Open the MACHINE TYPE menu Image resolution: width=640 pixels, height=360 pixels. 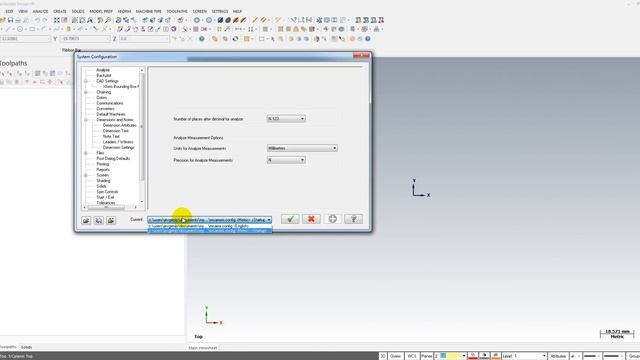(x=149, y=11)
